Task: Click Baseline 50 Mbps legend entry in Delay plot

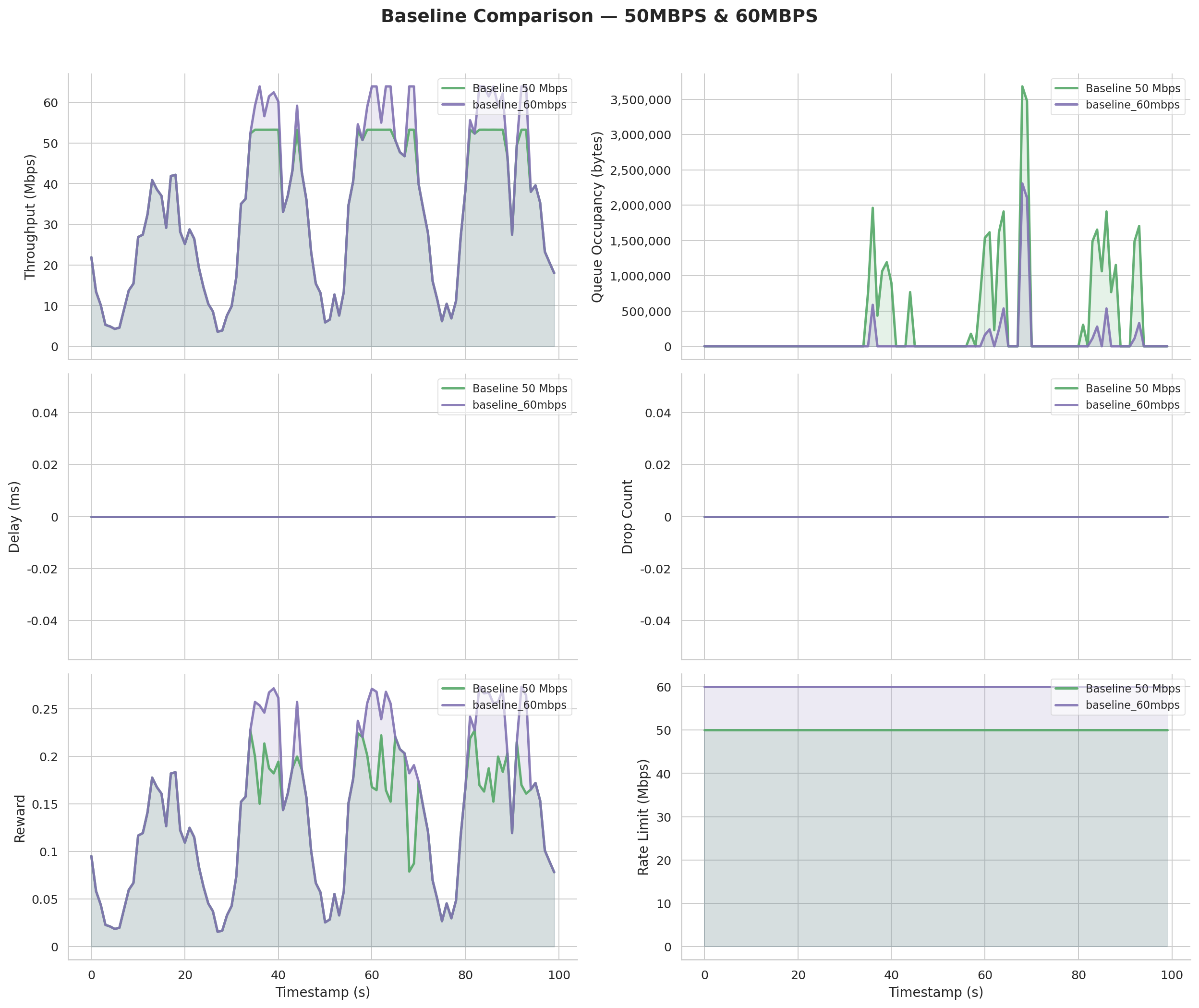Action: 519,389
